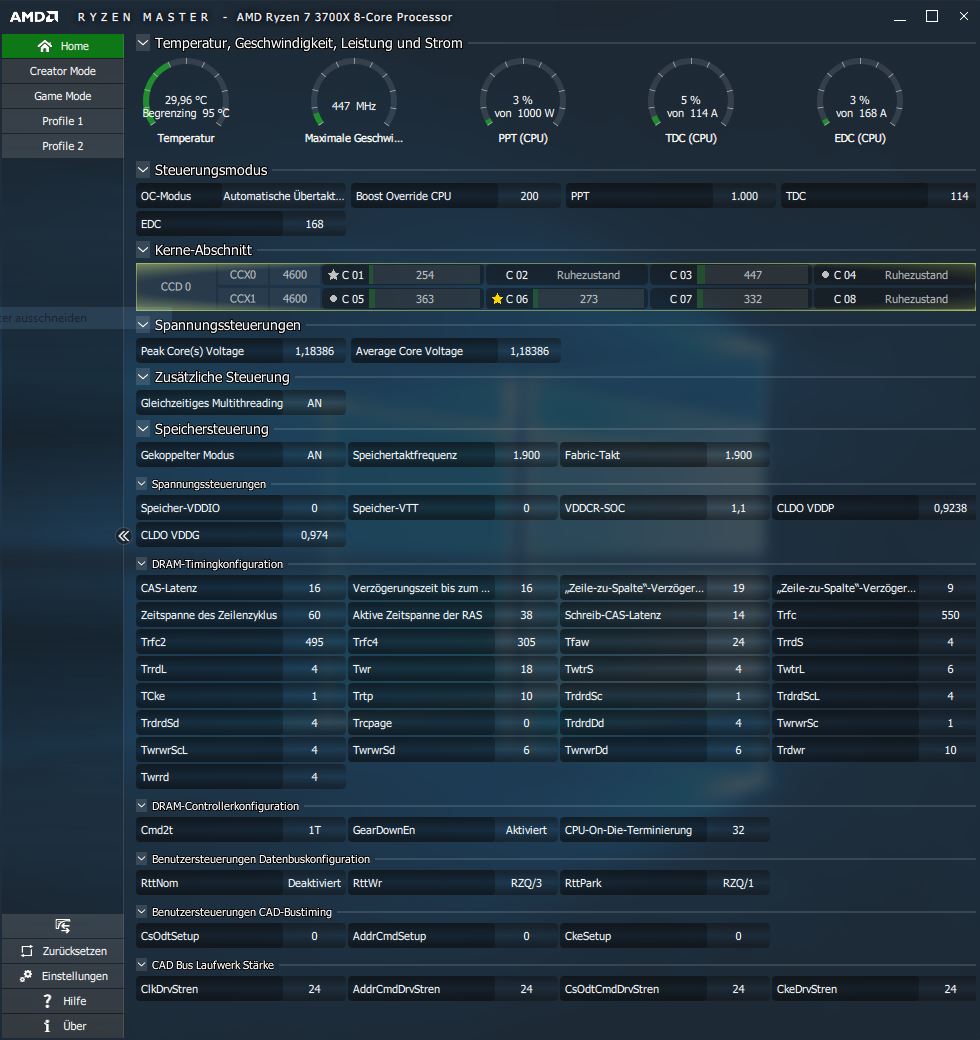The width and height of the screenshot is (980, 1040).
Task: Click the PPT value 1.000 field
Action: pos(744,196)
